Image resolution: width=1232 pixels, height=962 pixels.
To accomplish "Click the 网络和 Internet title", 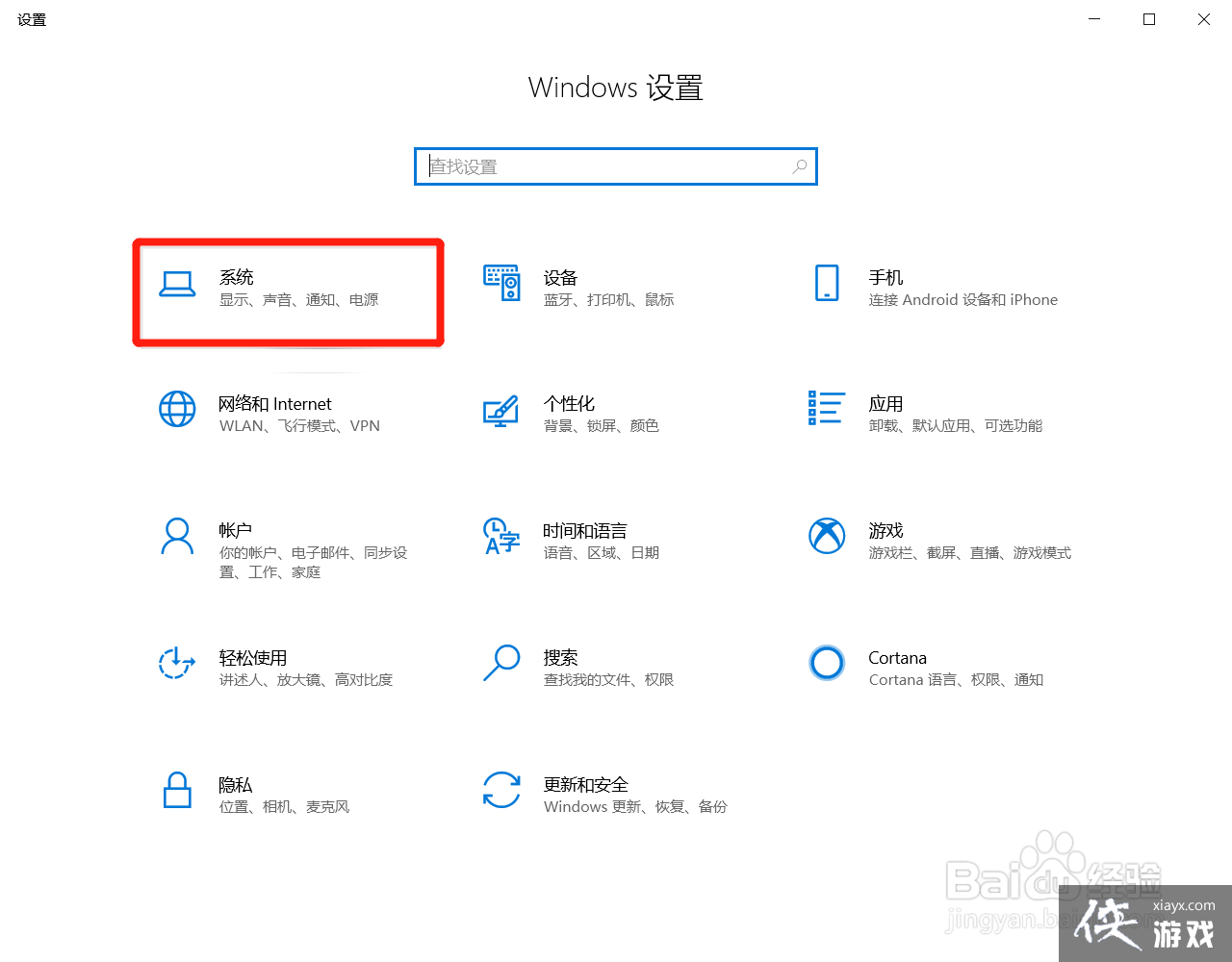I will point(275,404).
